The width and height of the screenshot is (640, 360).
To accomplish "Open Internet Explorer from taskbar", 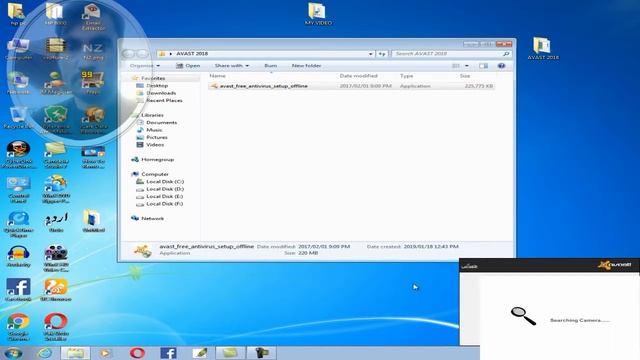I will pos(44,353).
